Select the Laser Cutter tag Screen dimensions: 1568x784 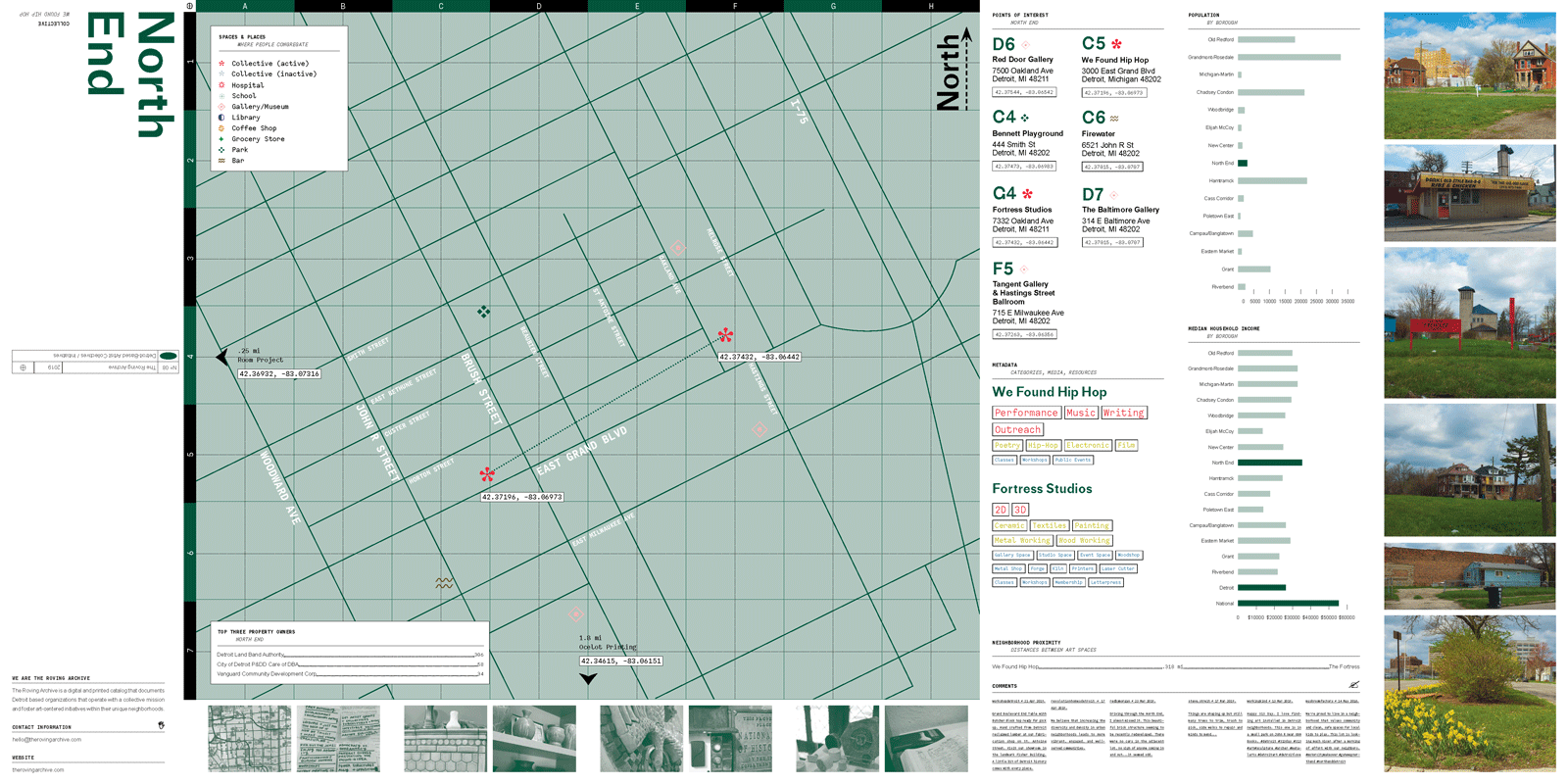(x=1117, y=568)
